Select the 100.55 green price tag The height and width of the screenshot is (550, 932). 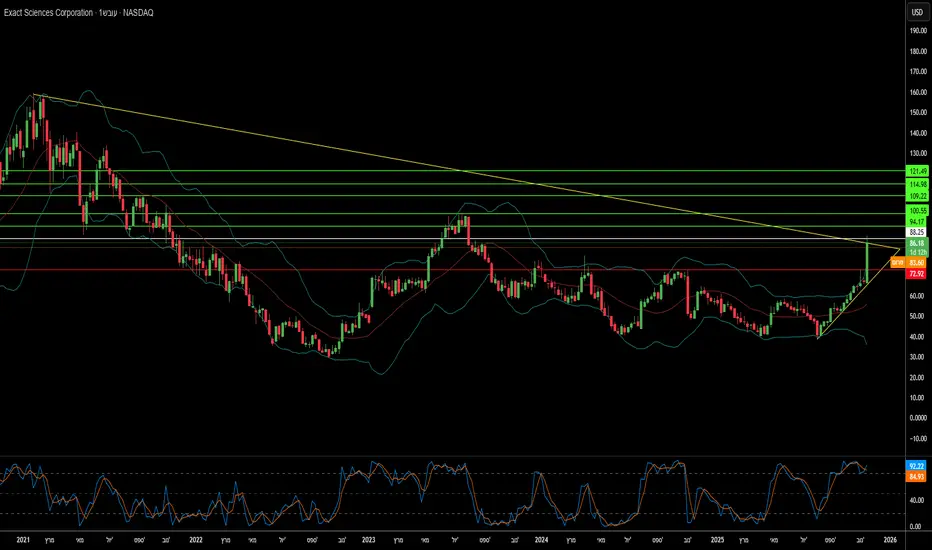click(918, 213)
